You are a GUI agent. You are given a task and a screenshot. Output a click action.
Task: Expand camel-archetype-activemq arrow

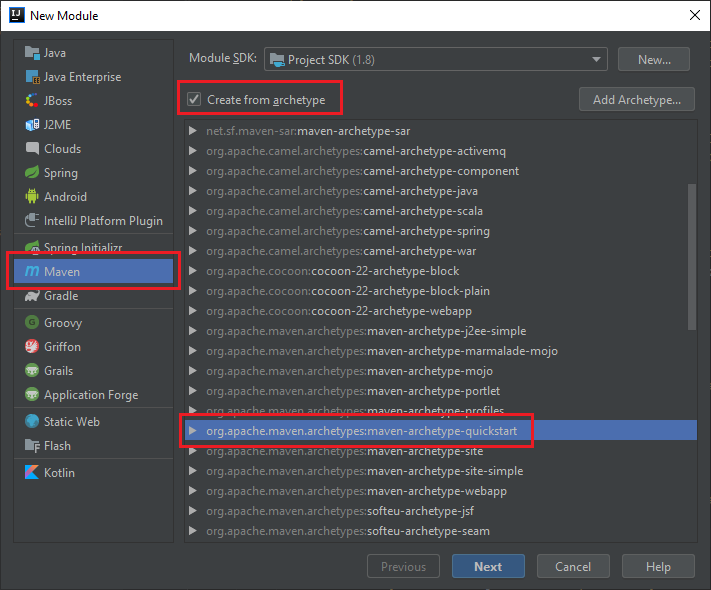193,151
